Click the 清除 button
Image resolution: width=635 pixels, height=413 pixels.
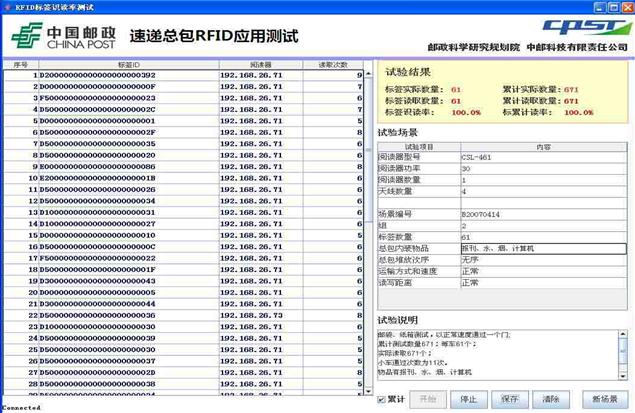[551, 400]
